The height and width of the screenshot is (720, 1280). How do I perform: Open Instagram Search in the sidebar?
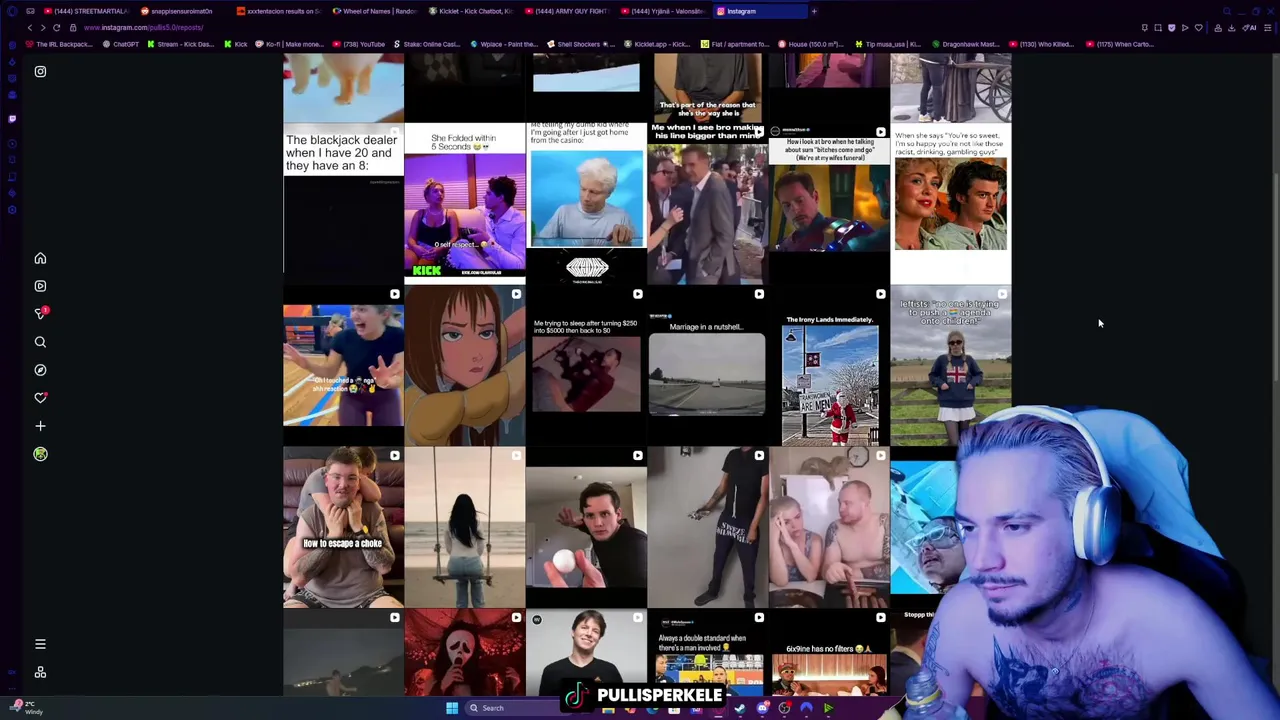(40, 342)
